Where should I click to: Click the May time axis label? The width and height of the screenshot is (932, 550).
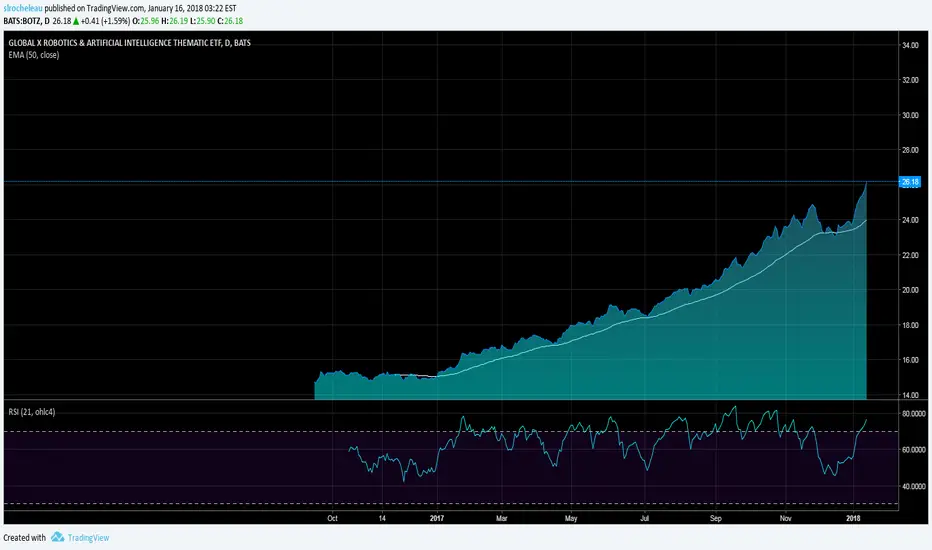[571, 518]
